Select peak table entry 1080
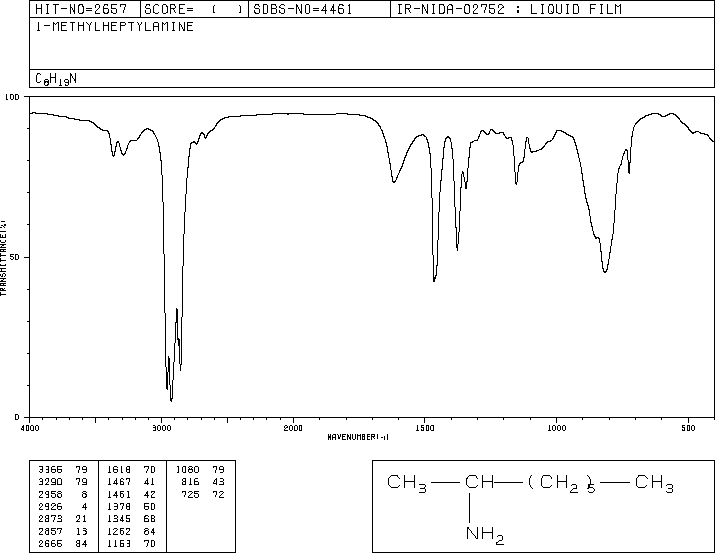Image resolution: width=715 pixels, height=553 pixels. 200,470
